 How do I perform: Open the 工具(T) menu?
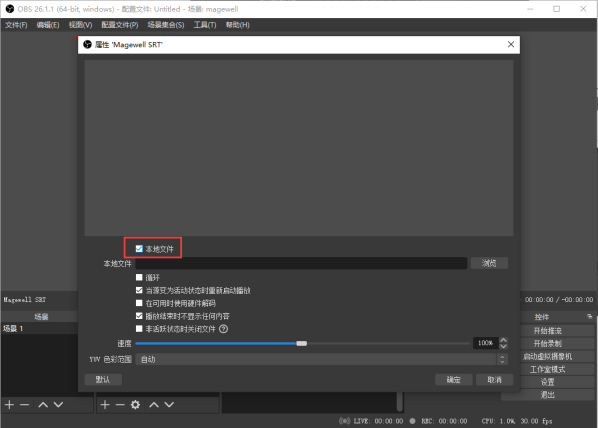click(x=205, y=25)
